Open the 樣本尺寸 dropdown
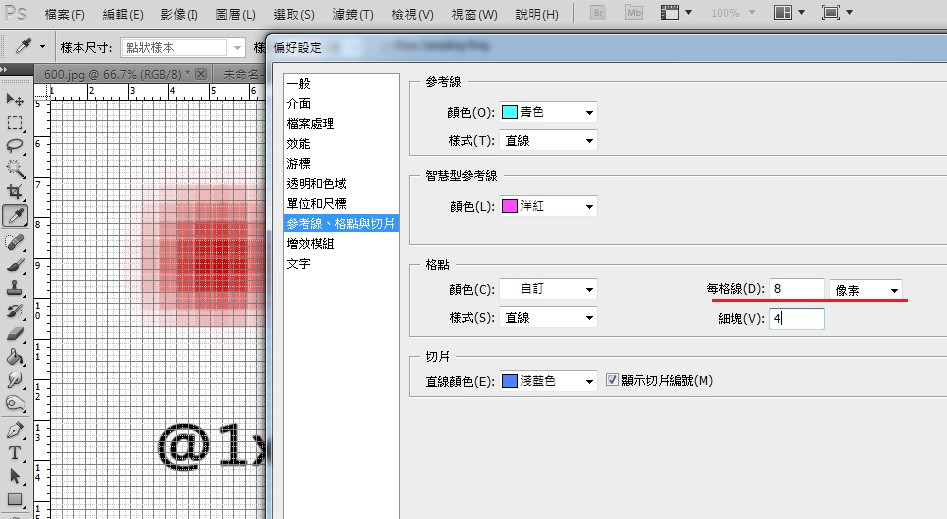 point(183,47)
